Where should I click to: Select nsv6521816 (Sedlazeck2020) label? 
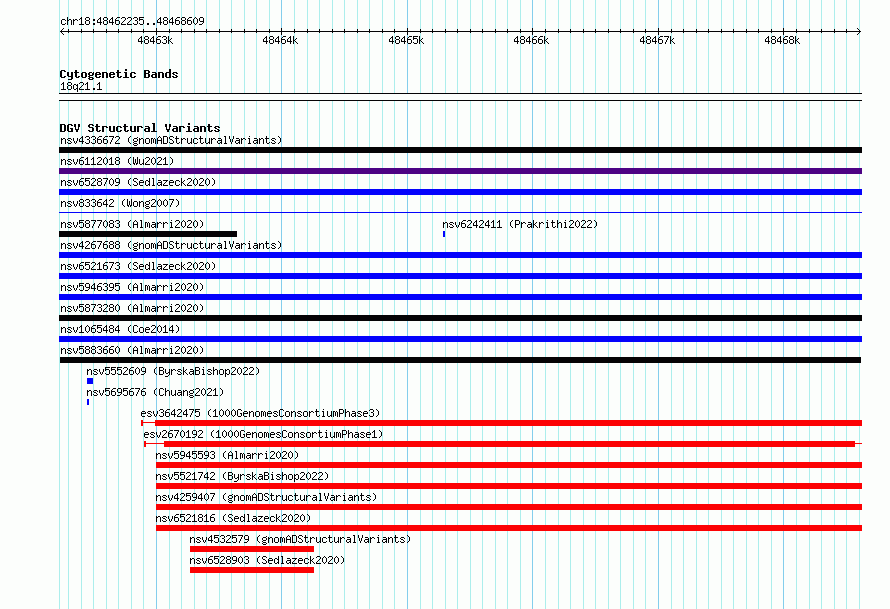click(233, 518)
